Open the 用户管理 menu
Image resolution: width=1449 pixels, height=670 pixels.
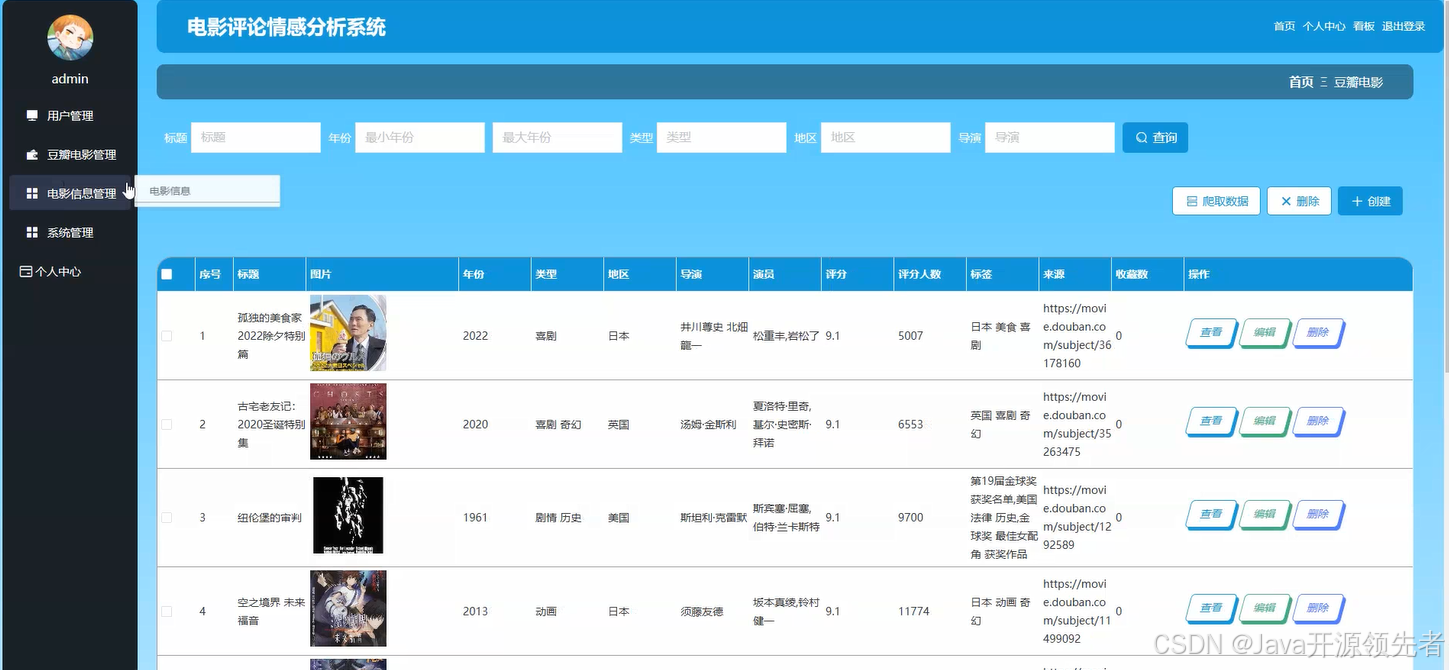pos(70,115)
